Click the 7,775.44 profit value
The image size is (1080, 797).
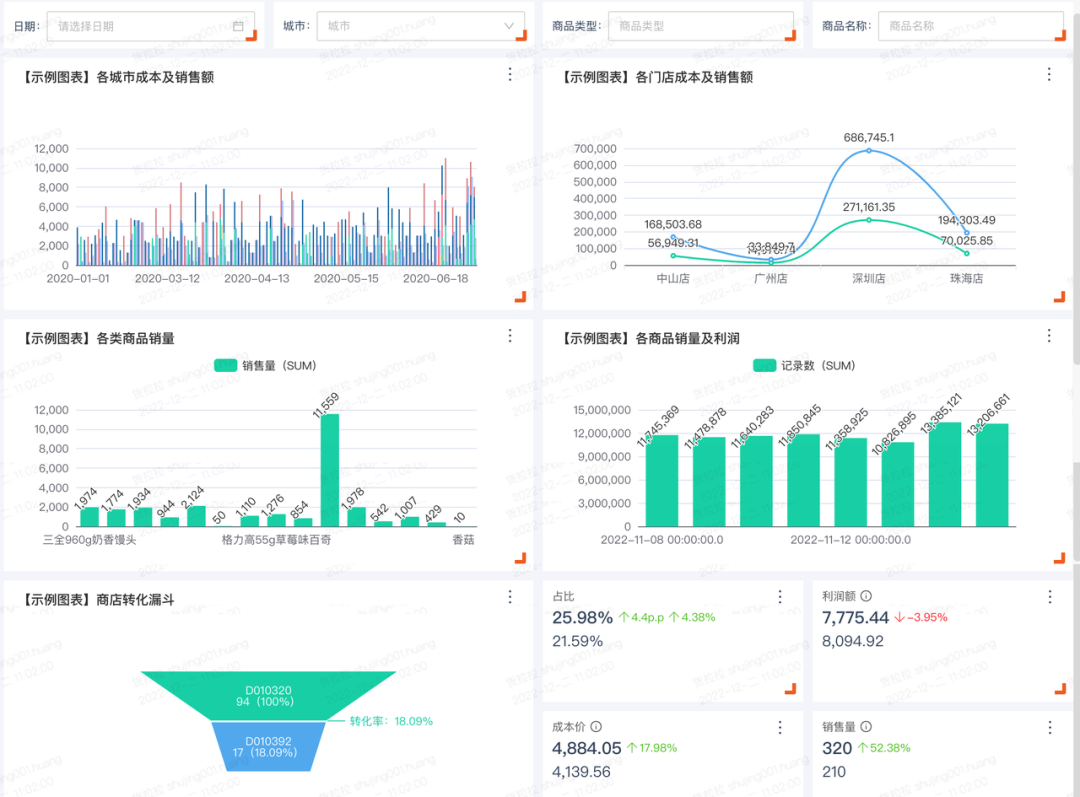click(x=855, y=618)
